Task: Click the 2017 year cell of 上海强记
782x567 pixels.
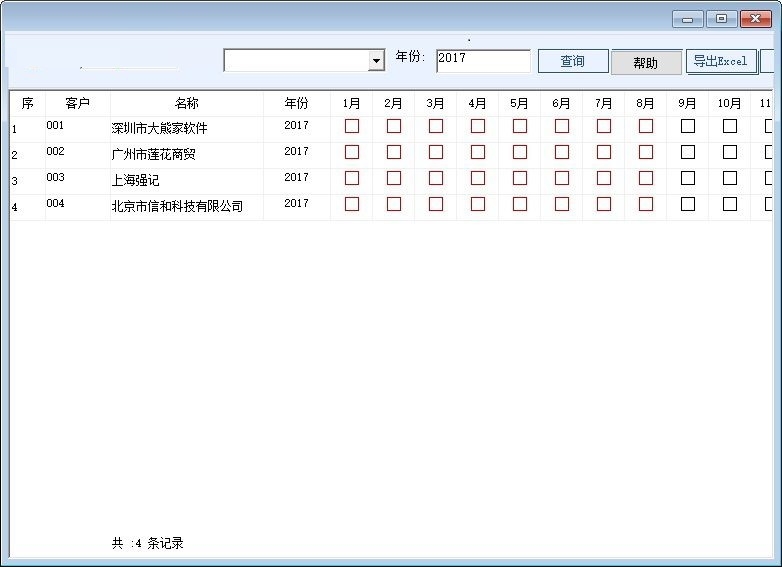Action: [297, 181]
